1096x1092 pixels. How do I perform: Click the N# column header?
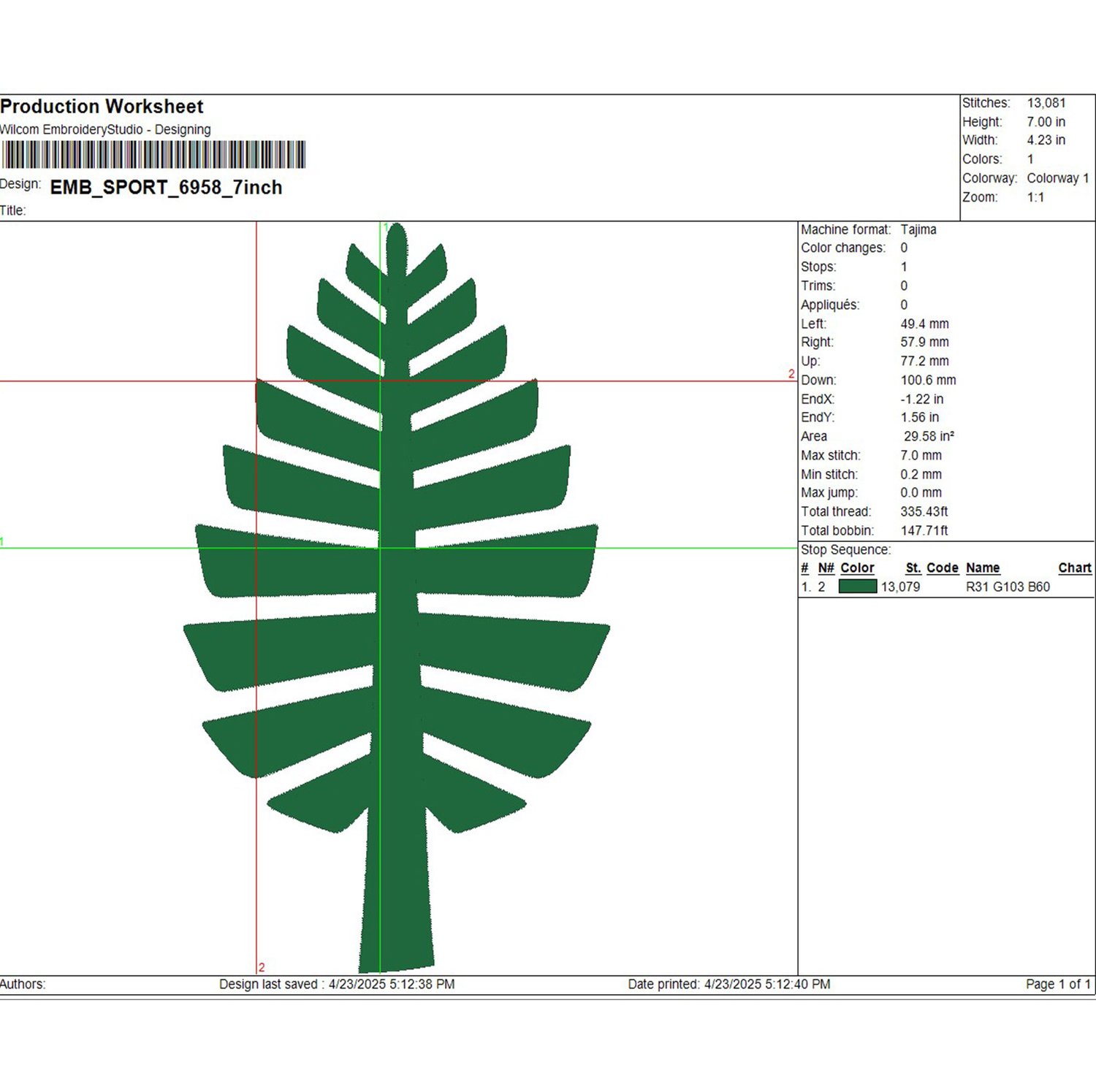[826, 568]
